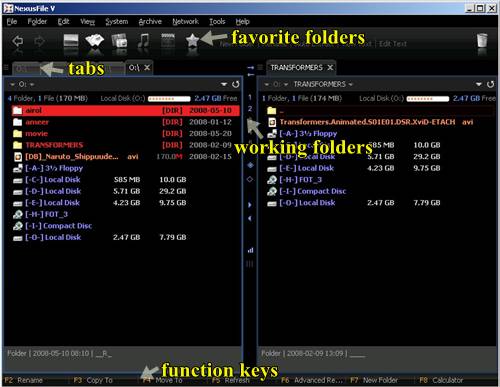Image resolution: width=500 pixels, height=387 pixels.
Task: Open the Tools menu
Action: [x=217, y=22]
